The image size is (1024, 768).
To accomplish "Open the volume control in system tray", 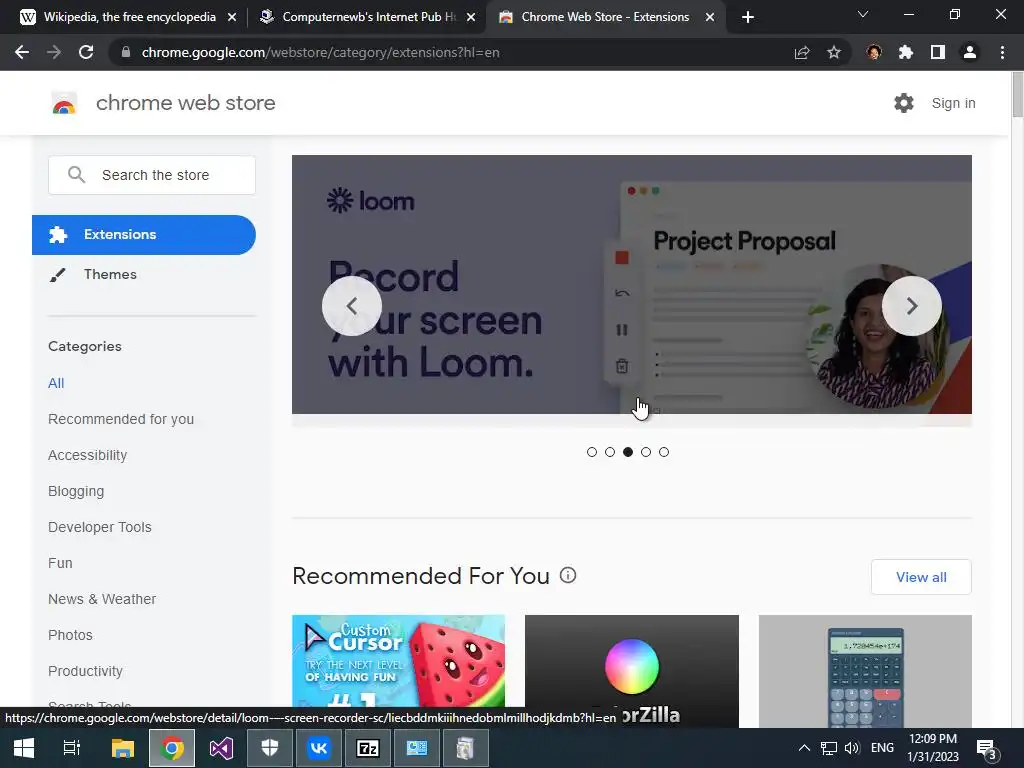I will click(x=852, y=748).
